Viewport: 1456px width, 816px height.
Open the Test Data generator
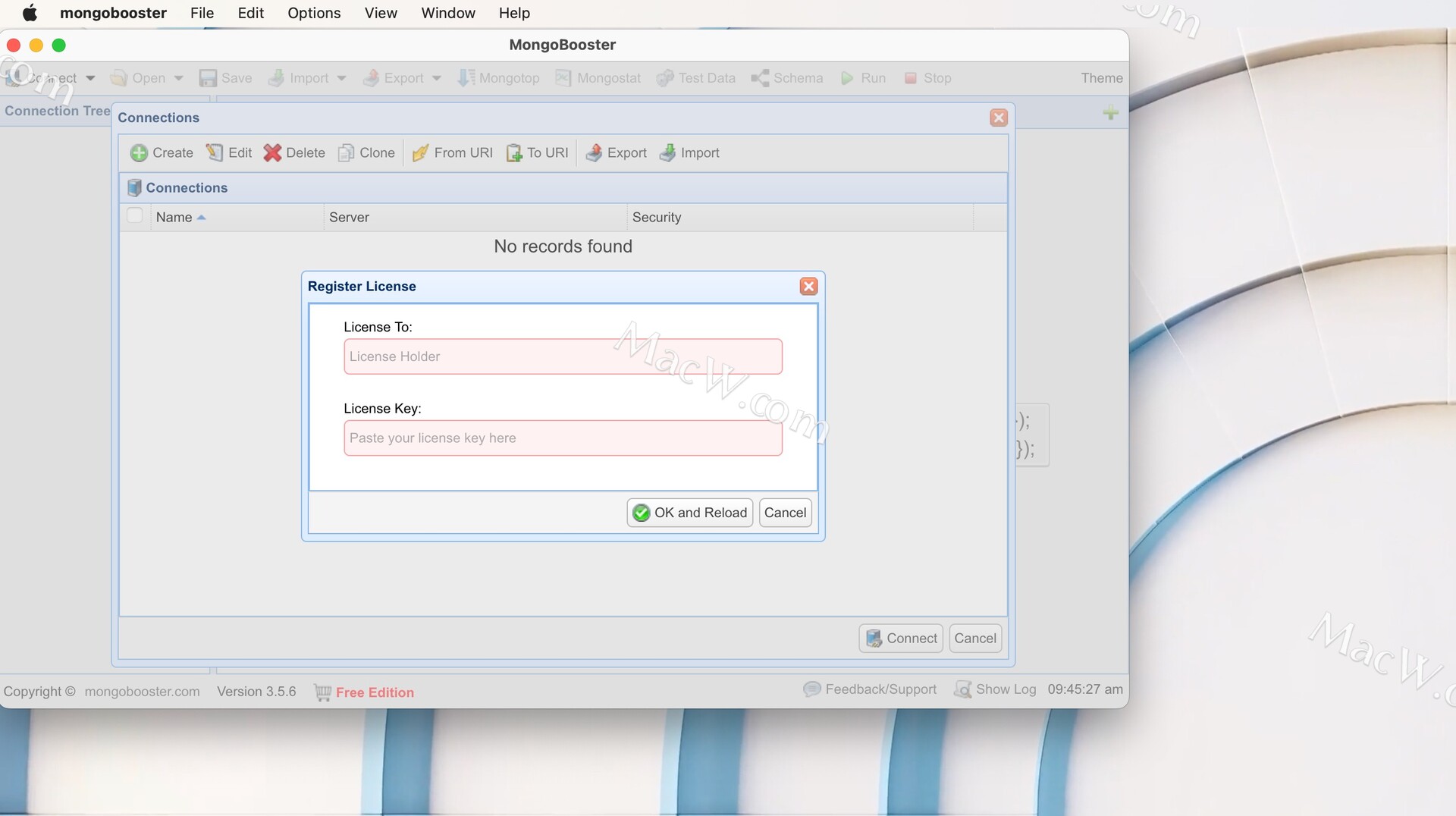point(696,78)
